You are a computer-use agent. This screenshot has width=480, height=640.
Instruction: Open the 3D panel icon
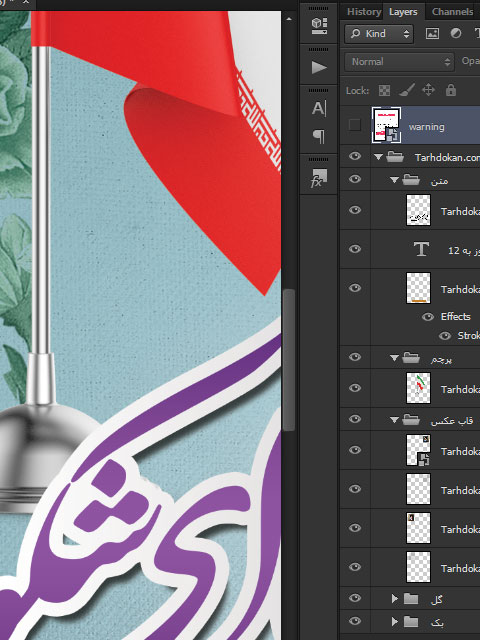pos(319,25)
